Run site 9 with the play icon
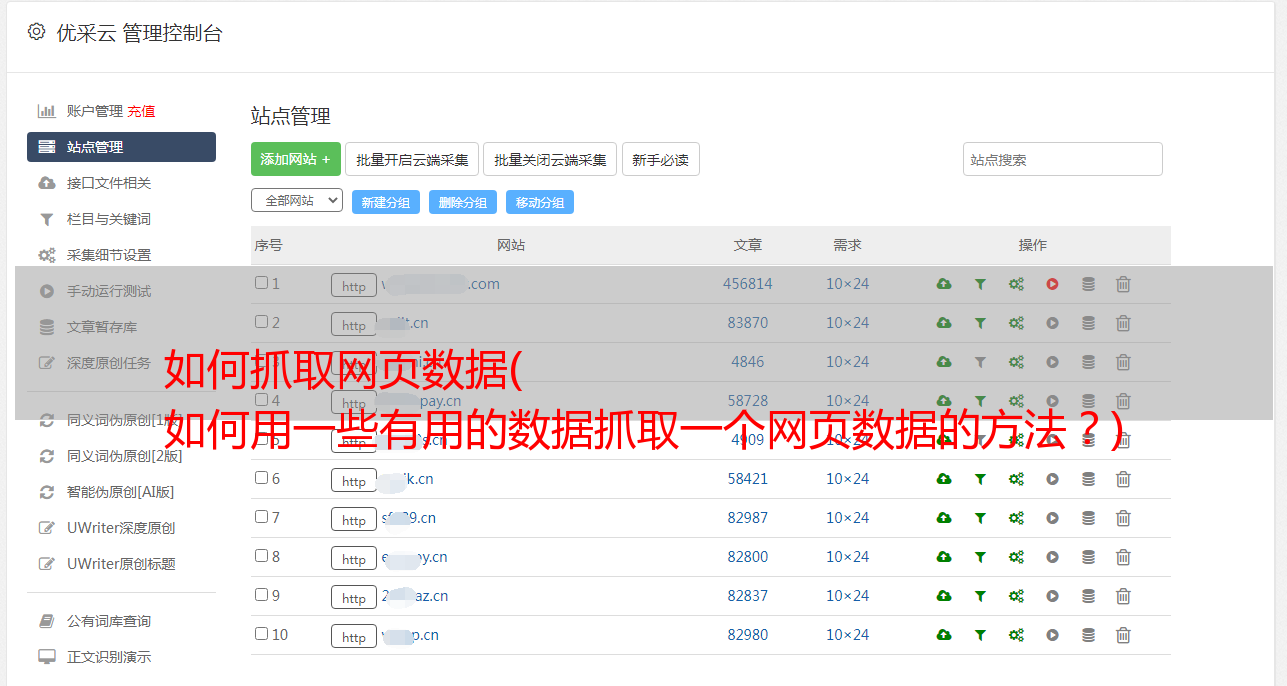The height and width of the screenshot is (686, 1287). pyautogui.click(x=1052, y=596)
